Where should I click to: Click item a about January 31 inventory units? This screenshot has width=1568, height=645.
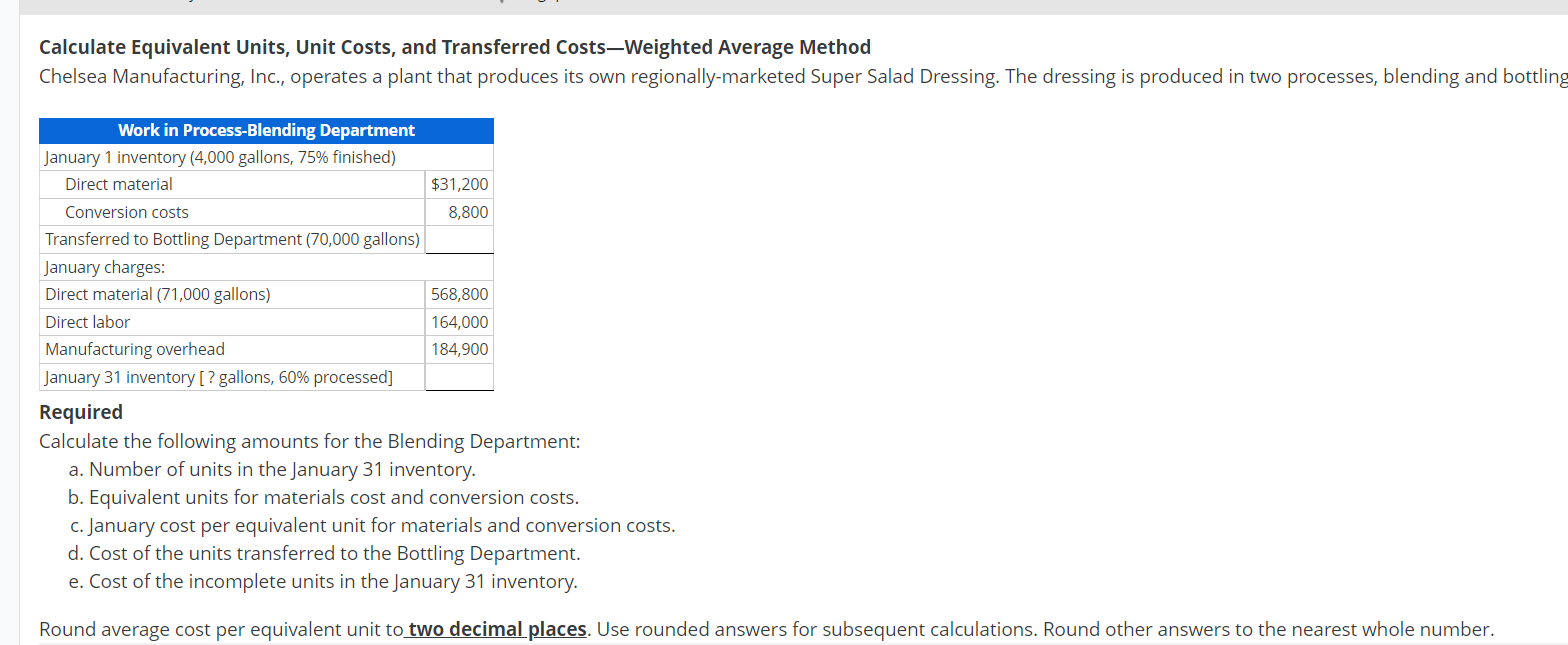[271, 469]
